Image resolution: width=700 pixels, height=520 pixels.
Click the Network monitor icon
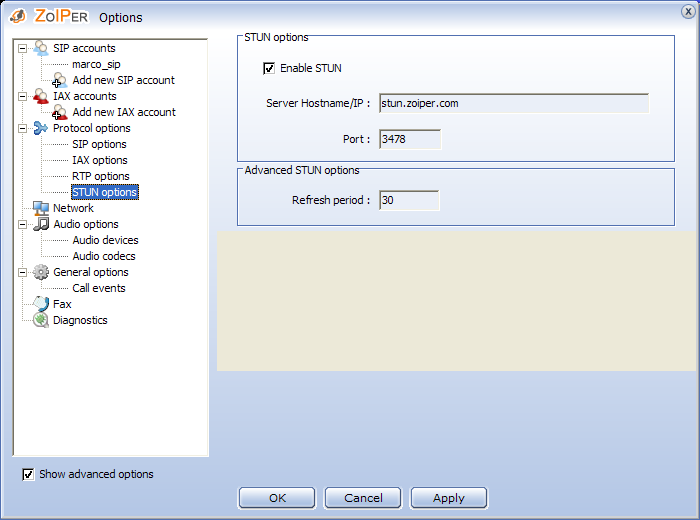41,208
